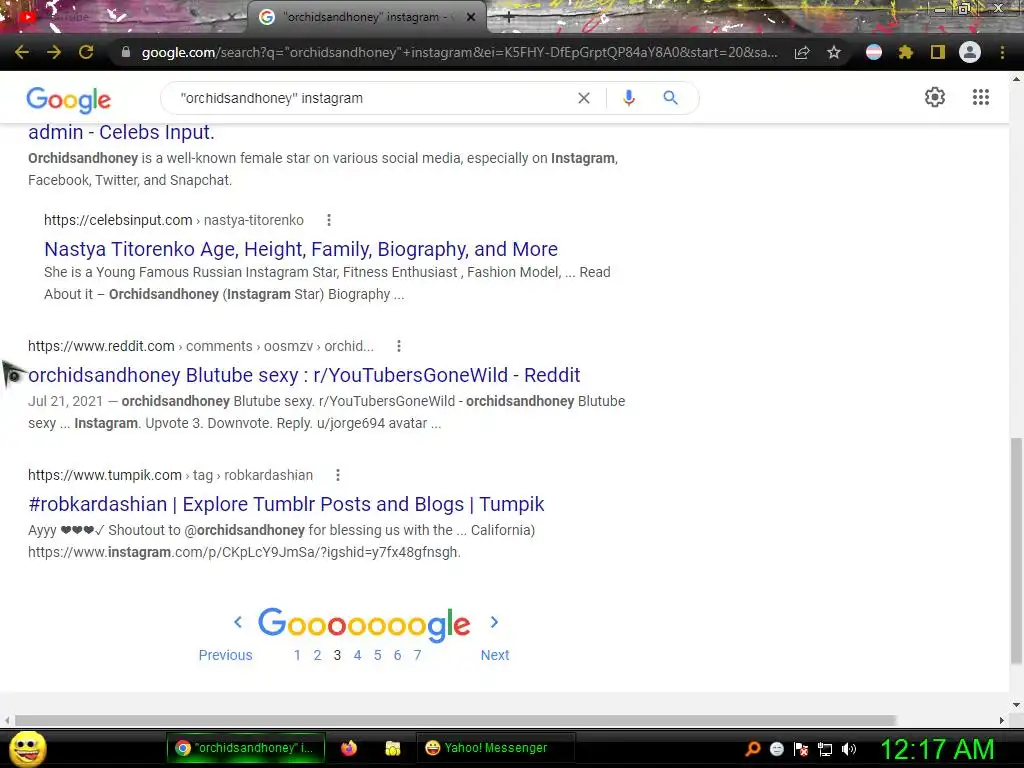Click the 12:17 AM taskbar clock
Image resolution: width=1024 pixels, height=768 pixels.
938,749
